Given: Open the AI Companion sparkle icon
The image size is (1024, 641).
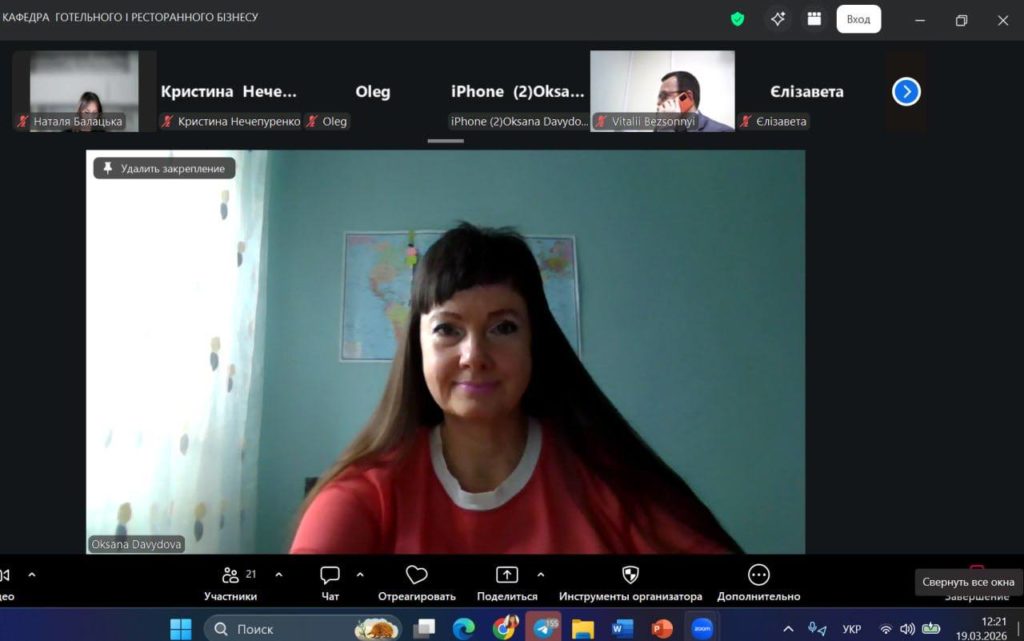Looking at the screenshot, I should pyautogui.click(x=777, y=19).
